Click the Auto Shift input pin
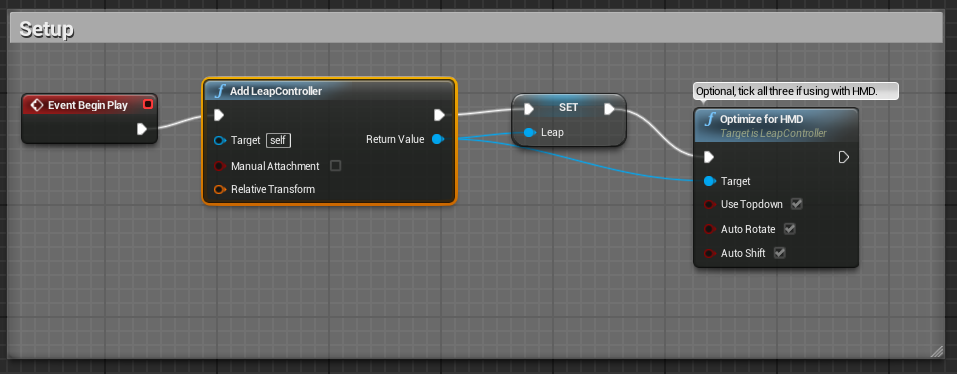Viewport: 957px width, 374px height. tap(709, 253)
